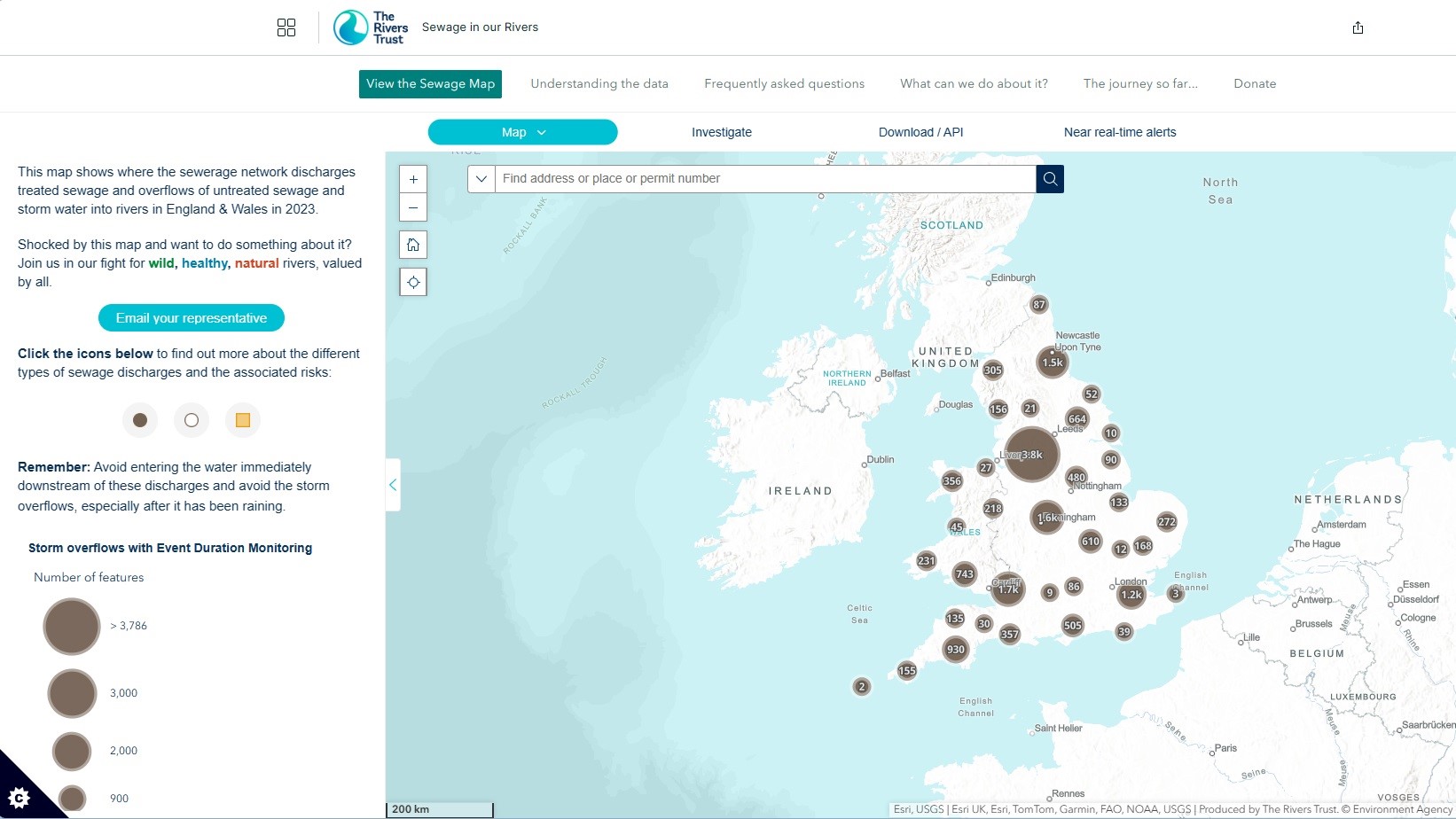Click the 1.2k cluster near London
The width and height of the screenshot is (1456, 819).
[1131, 595]
